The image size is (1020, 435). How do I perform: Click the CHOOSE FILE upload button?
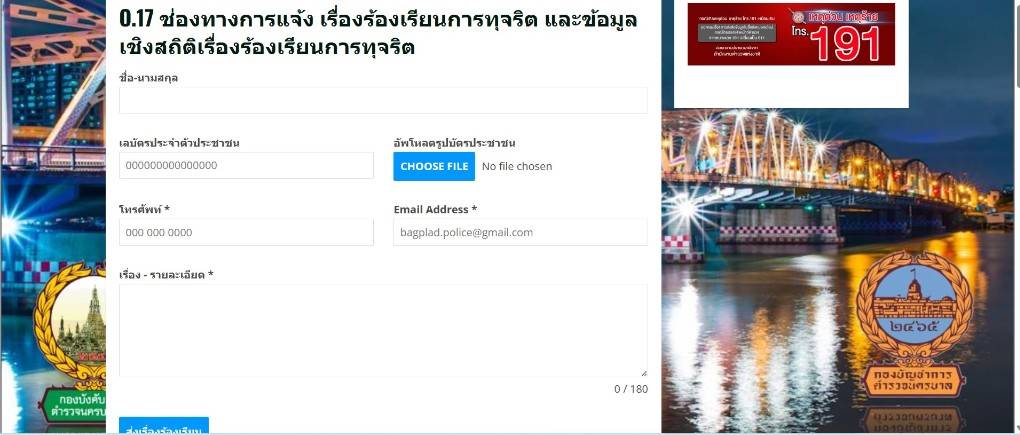coord(434,166)
